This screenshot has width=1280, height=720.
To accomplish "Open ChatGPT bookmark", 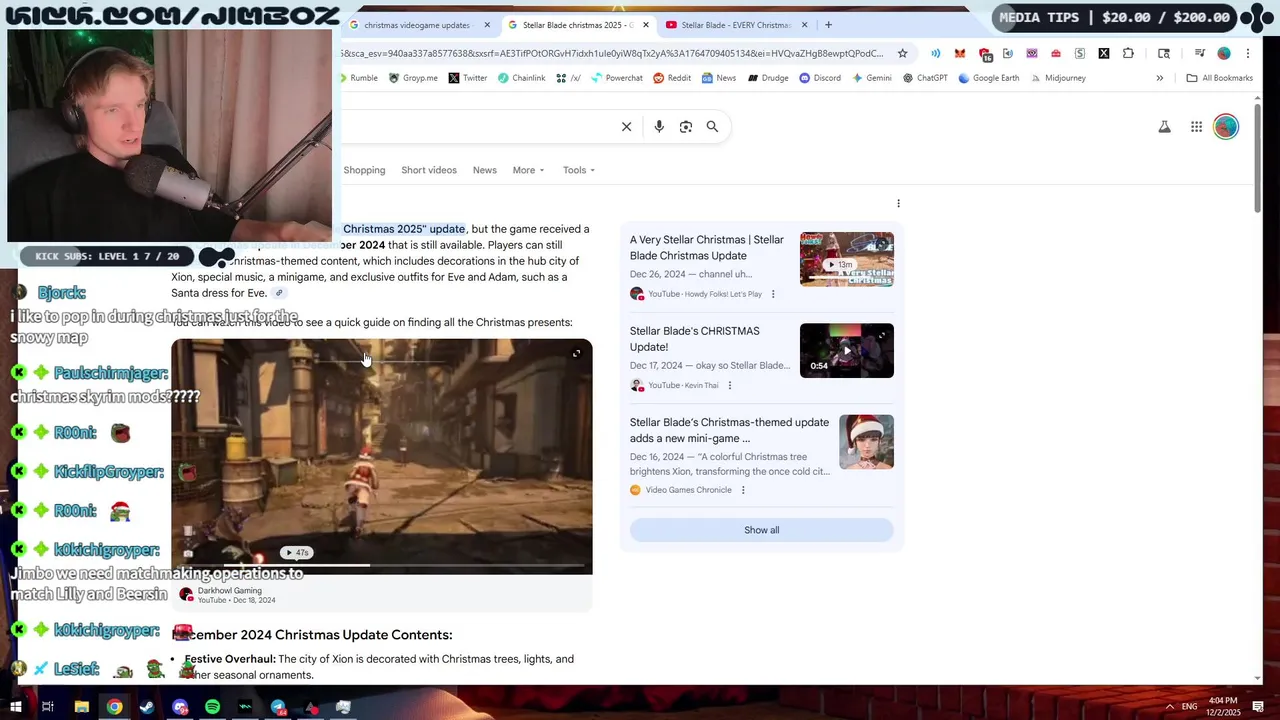I will (924, 78).
